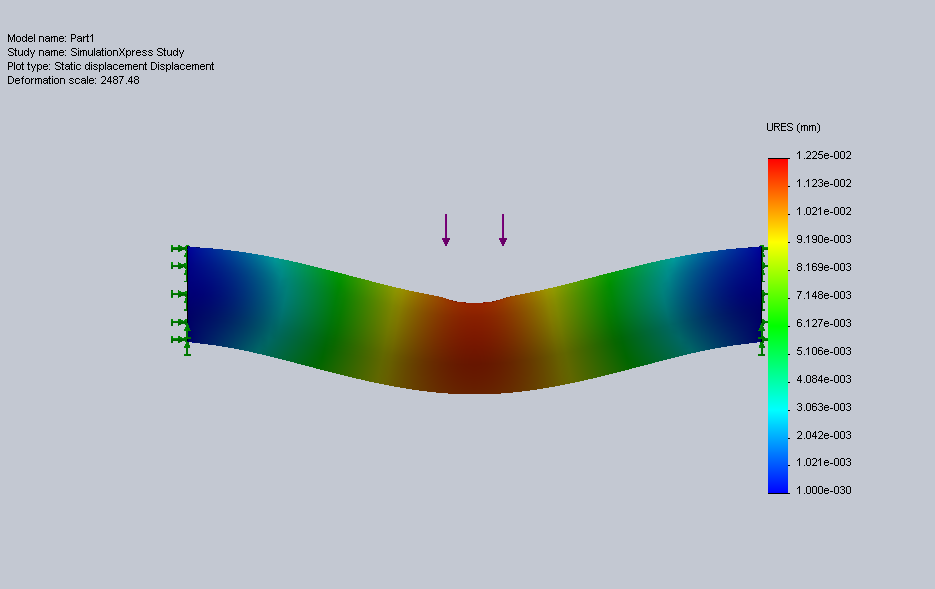Click the right purple load arrow
This screenshot has height=589, width=935.
pos(503,230)
